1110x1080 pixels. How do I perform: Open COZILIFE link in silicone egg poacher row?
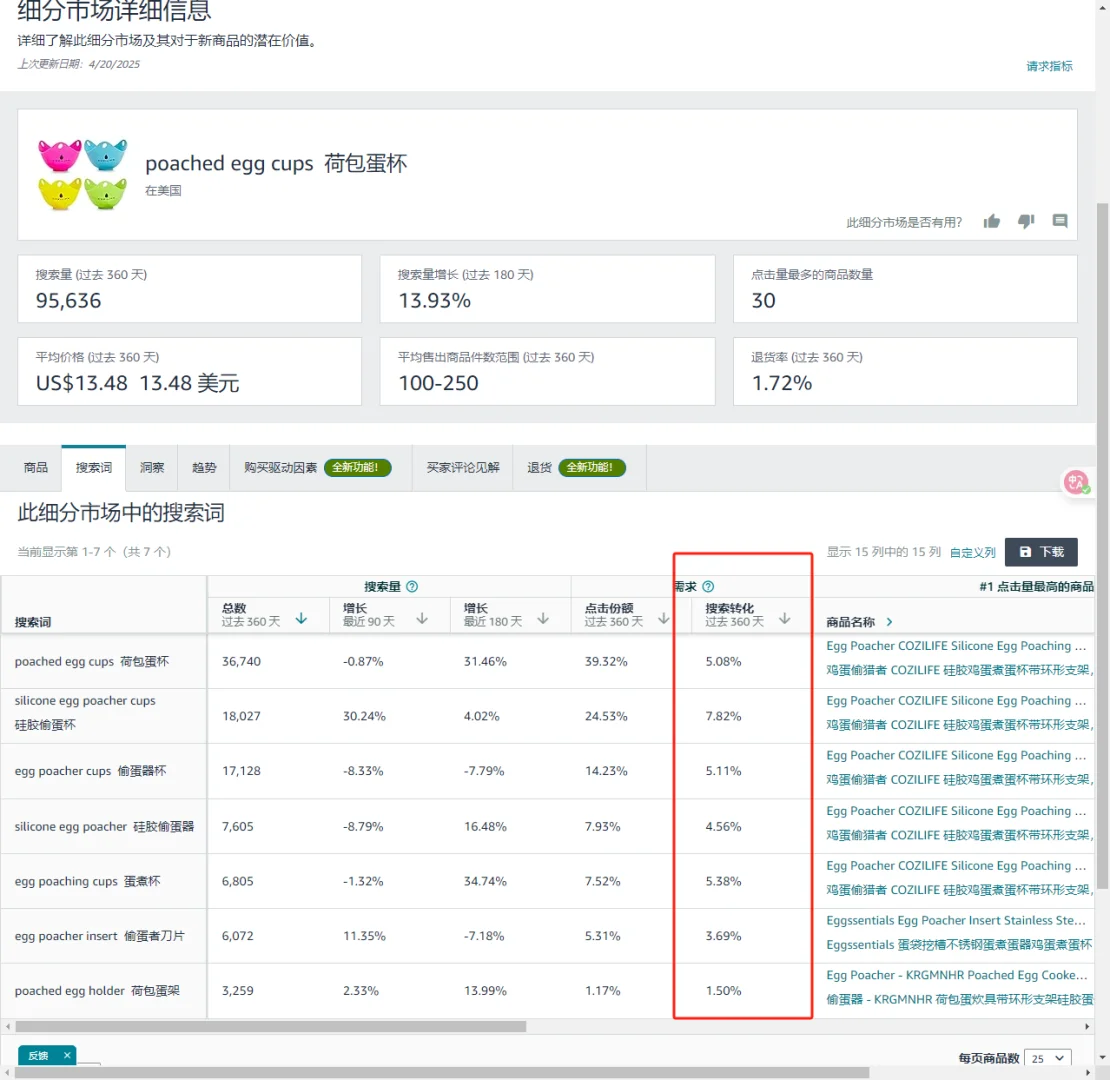pyautogui.click(x=956, y=810)
